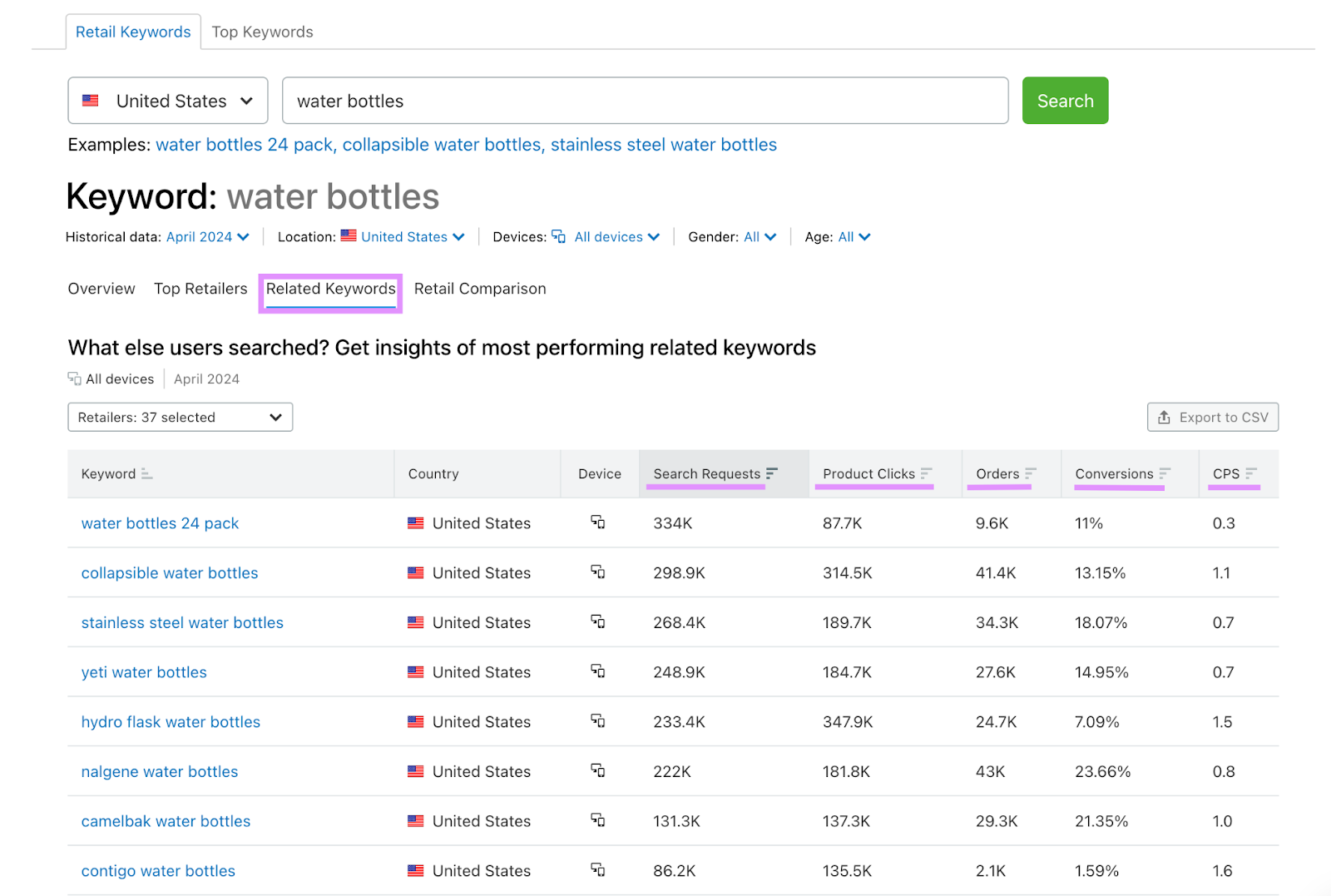Open the Historical data April 2024 dropdown
Image resolution: width=1331 pixels, height=896 pixels.
(207, 237)
